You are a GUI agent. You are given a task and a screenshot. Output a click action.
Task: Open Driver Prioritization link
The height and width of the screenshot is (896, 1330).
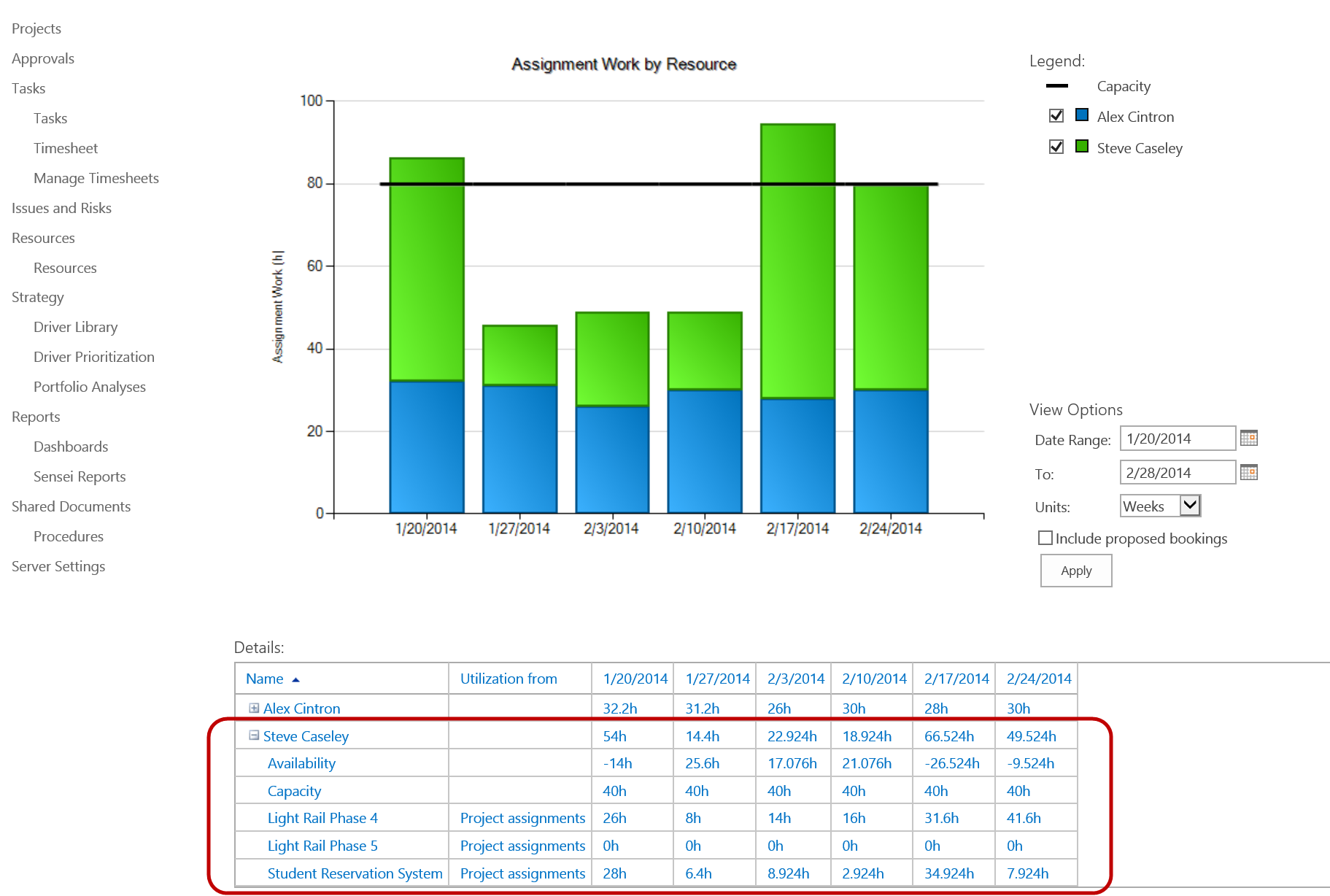[x=94, y=357]
